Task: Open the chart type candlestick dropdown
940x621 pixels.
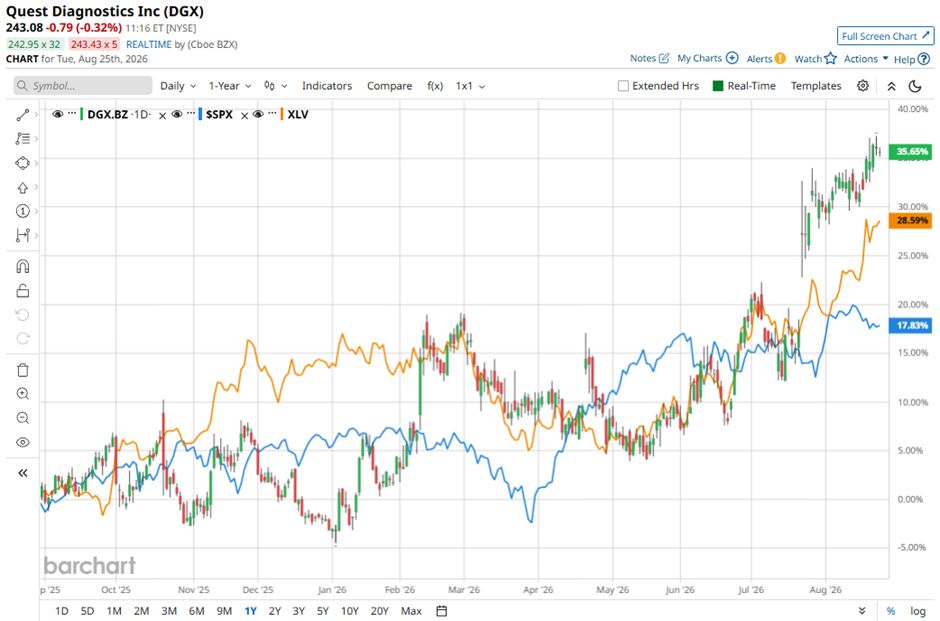Action: point(275,86)
